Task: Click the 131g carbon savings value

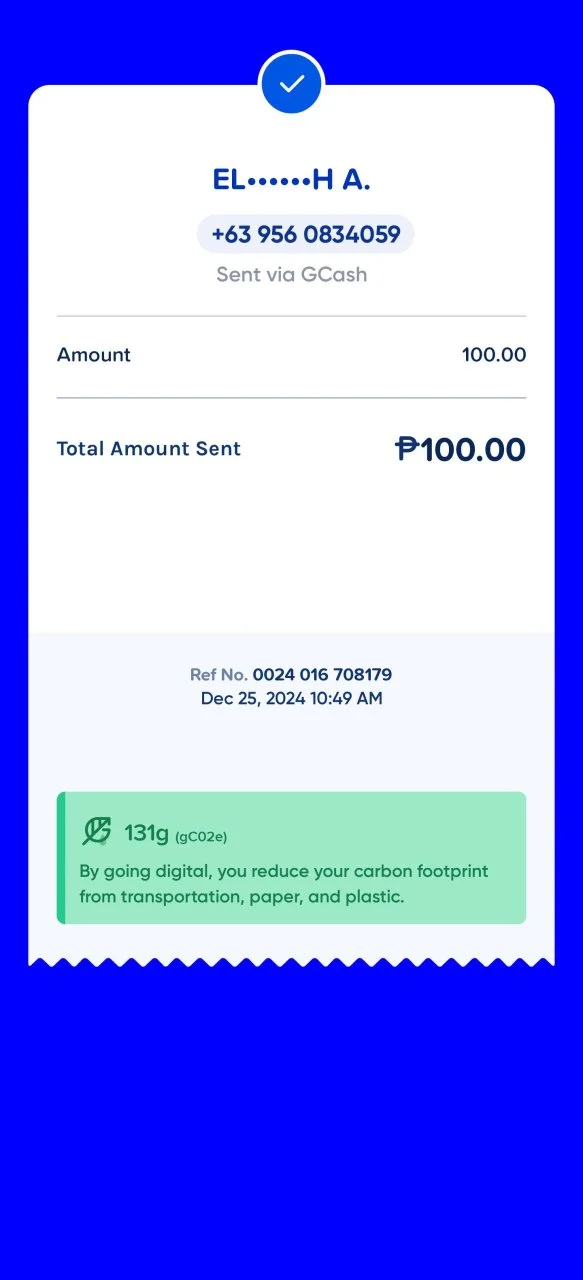Action: coord(146,832)
